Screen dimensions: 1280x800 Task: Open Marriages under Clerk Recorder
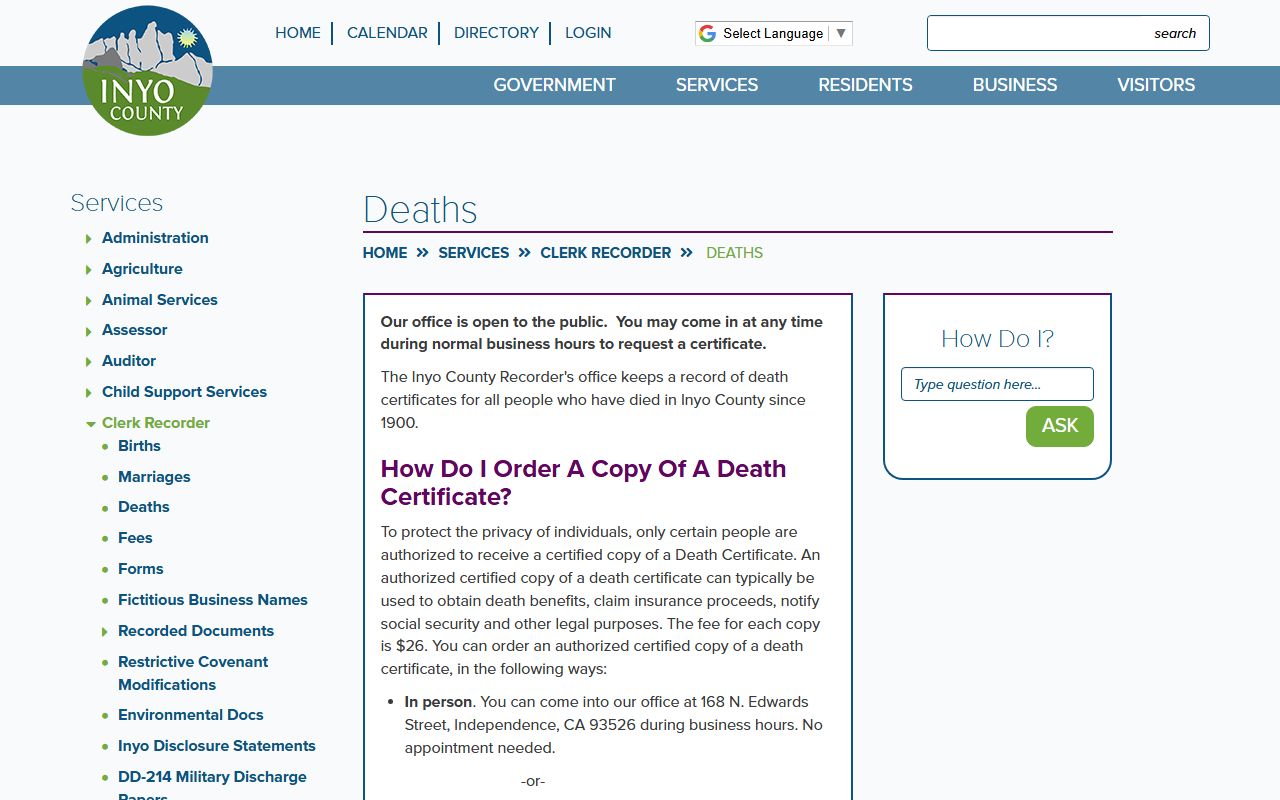[x=154, y=477]
